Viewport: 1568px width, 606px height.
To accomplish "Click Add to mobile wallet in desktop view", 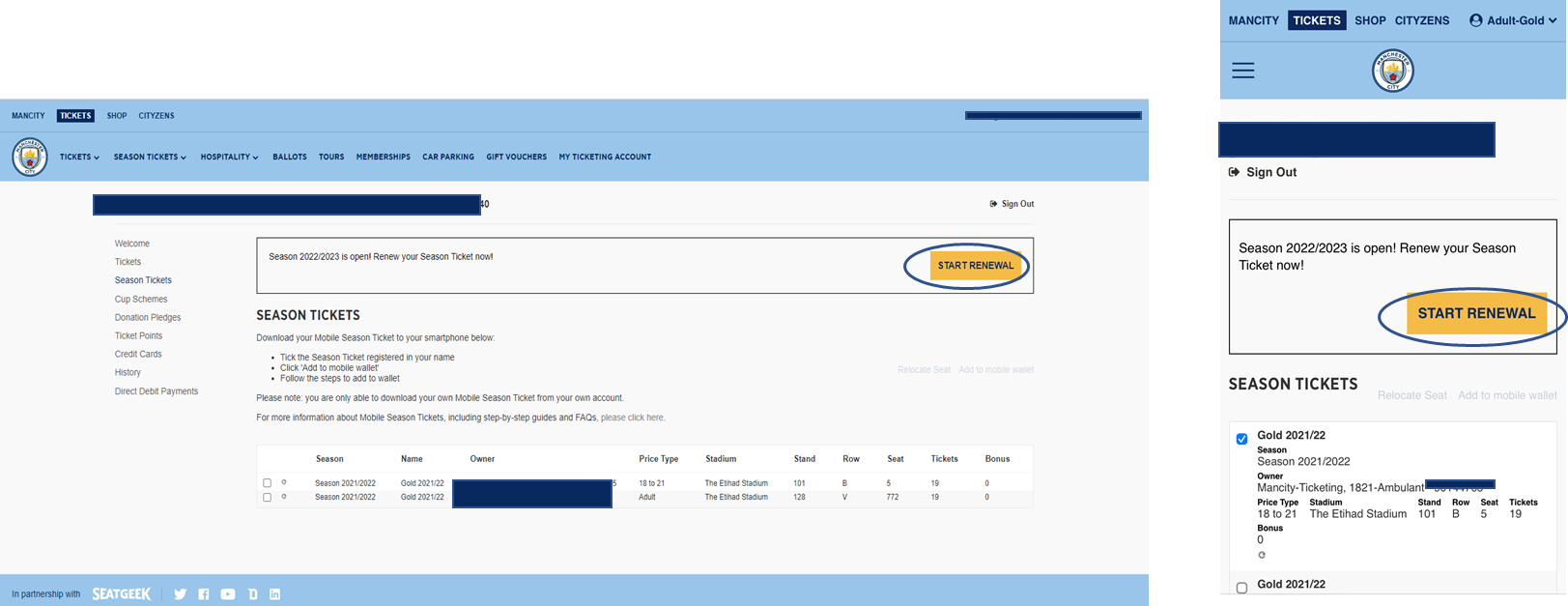I will (996, 370).
